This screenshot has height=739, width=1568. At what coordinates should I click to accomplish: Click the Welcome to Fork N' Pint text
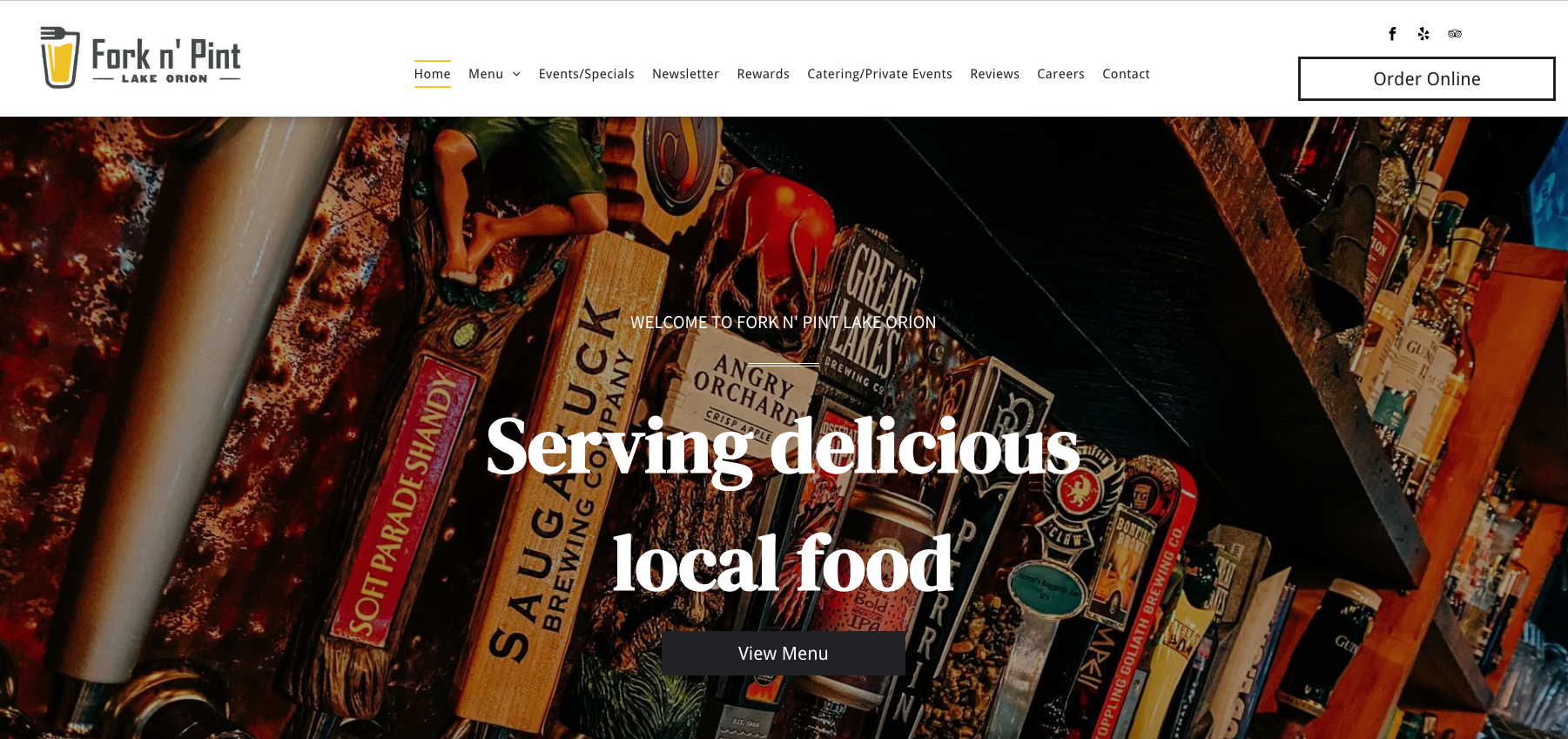[783, 322]
